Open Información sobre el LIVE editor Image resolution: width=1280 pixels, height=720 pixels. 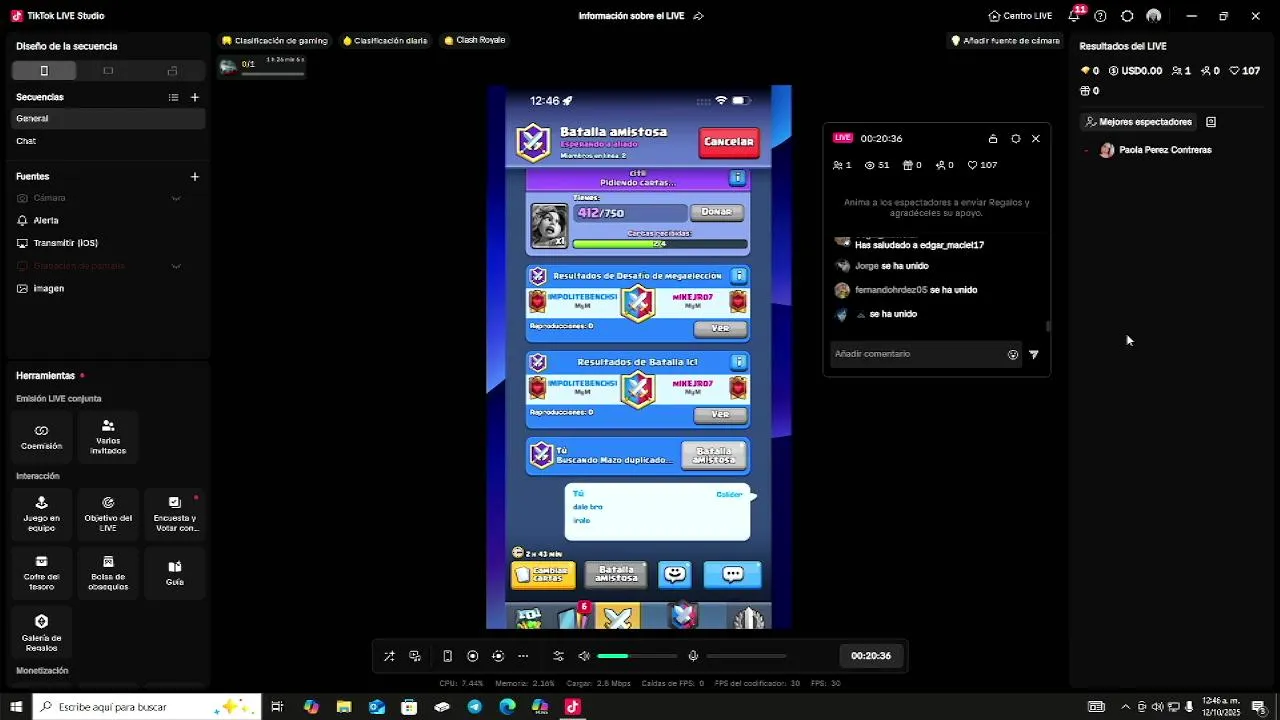(641, 16)
